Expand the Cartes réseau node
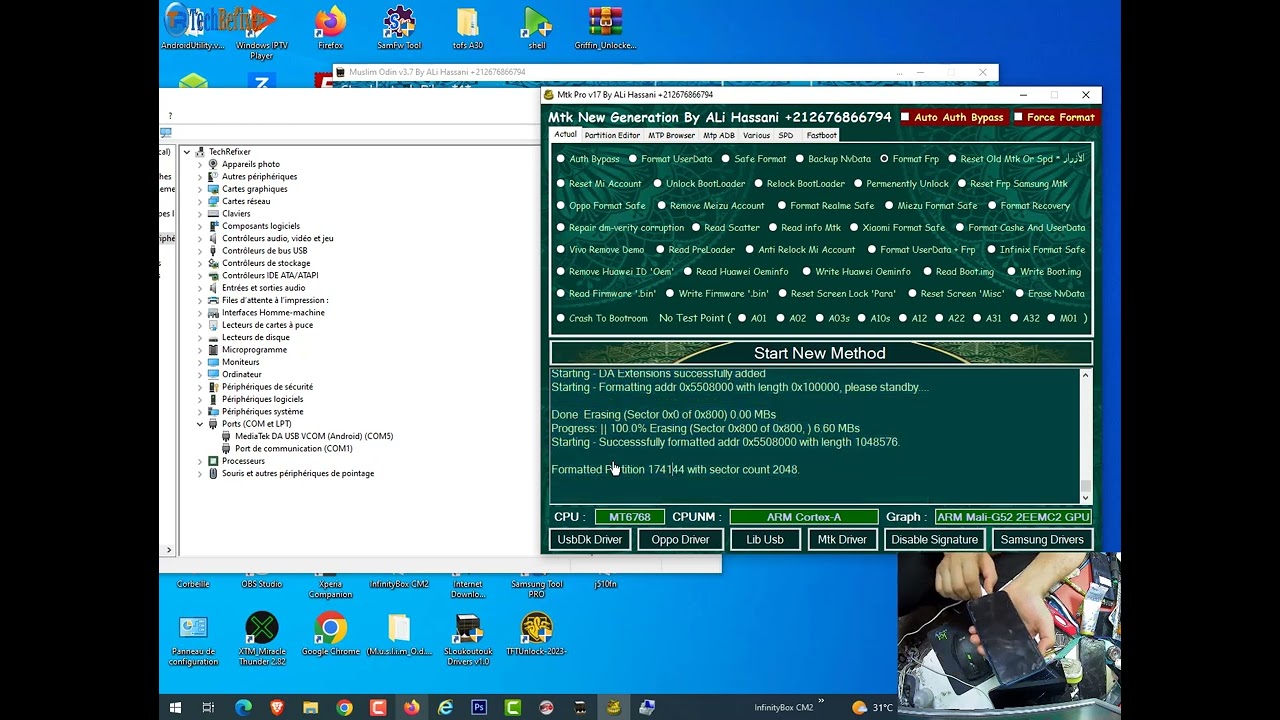Screen dimensions: 1280x720 (200, 201)
